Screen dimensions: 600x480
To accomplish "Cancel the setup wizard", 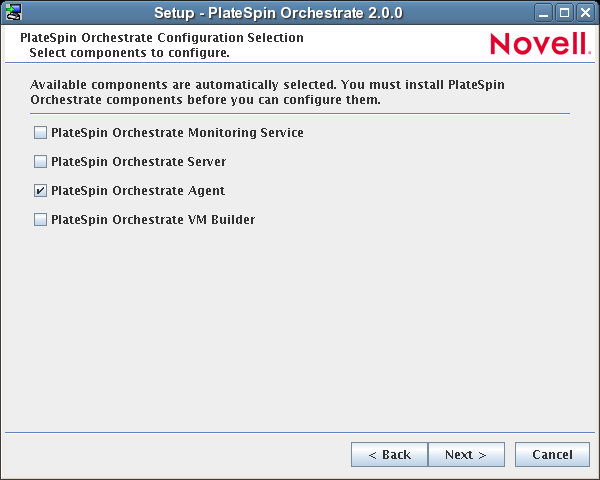I will [552, 454].
